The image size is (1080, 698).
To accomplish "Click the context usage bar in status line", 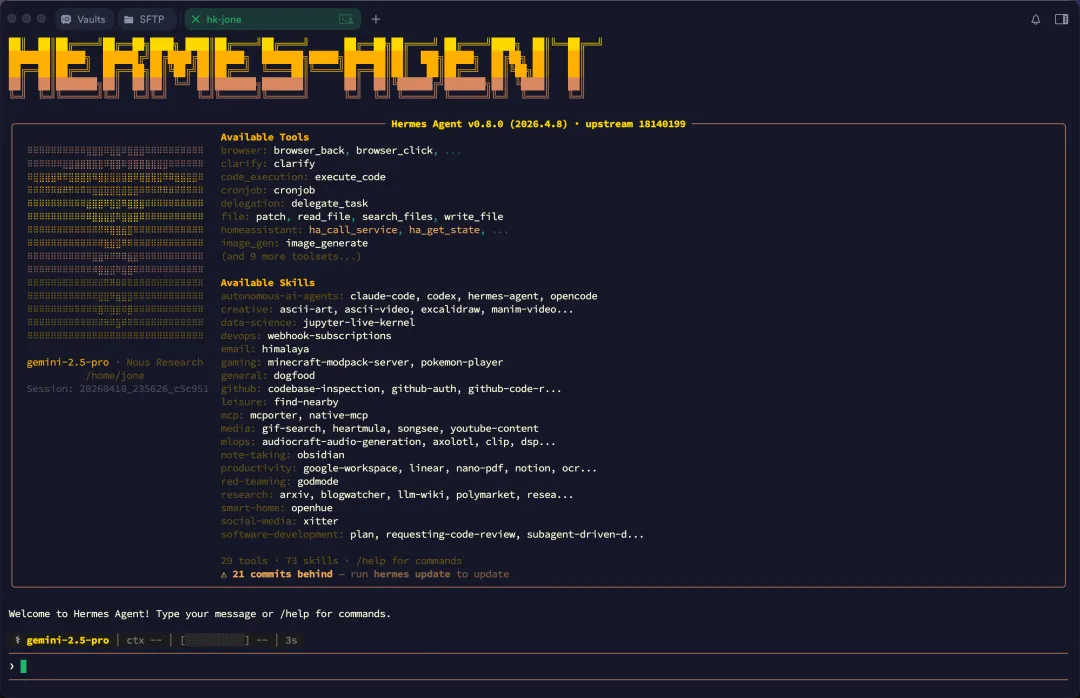I will (x=215, y=640).
